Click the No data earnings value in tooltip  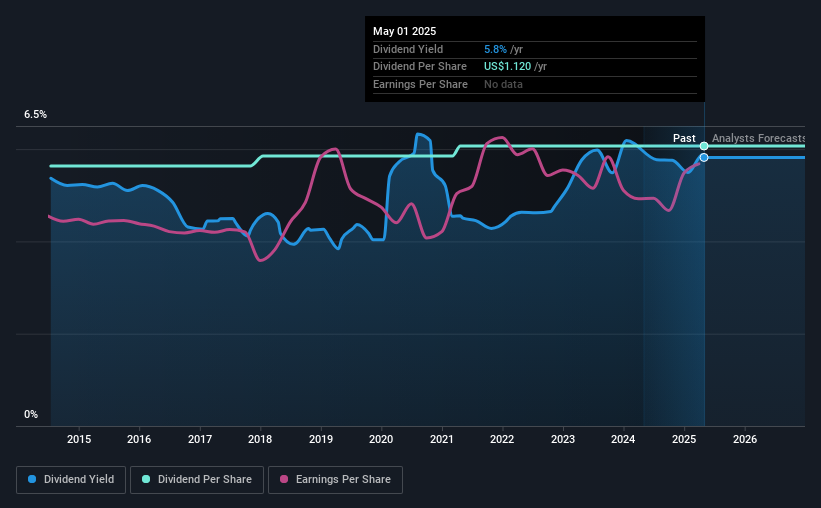[503, 84]
